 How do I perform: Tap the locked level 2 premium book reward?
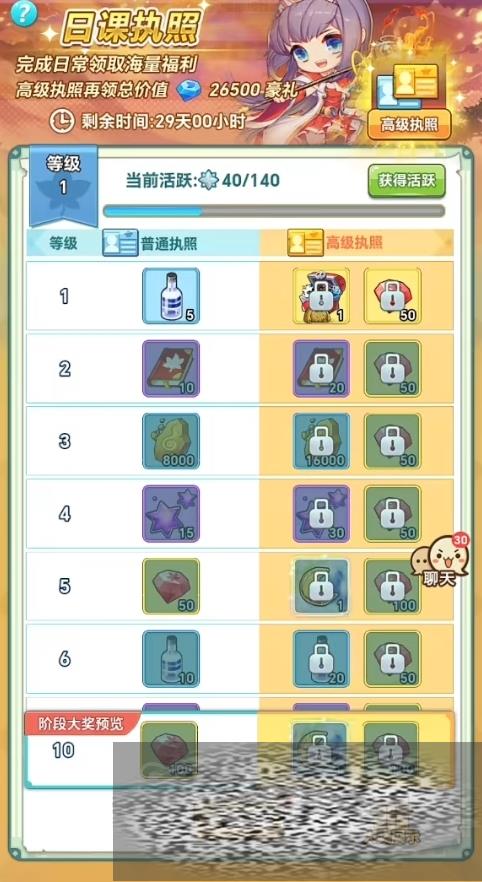[x=321, y=368]
